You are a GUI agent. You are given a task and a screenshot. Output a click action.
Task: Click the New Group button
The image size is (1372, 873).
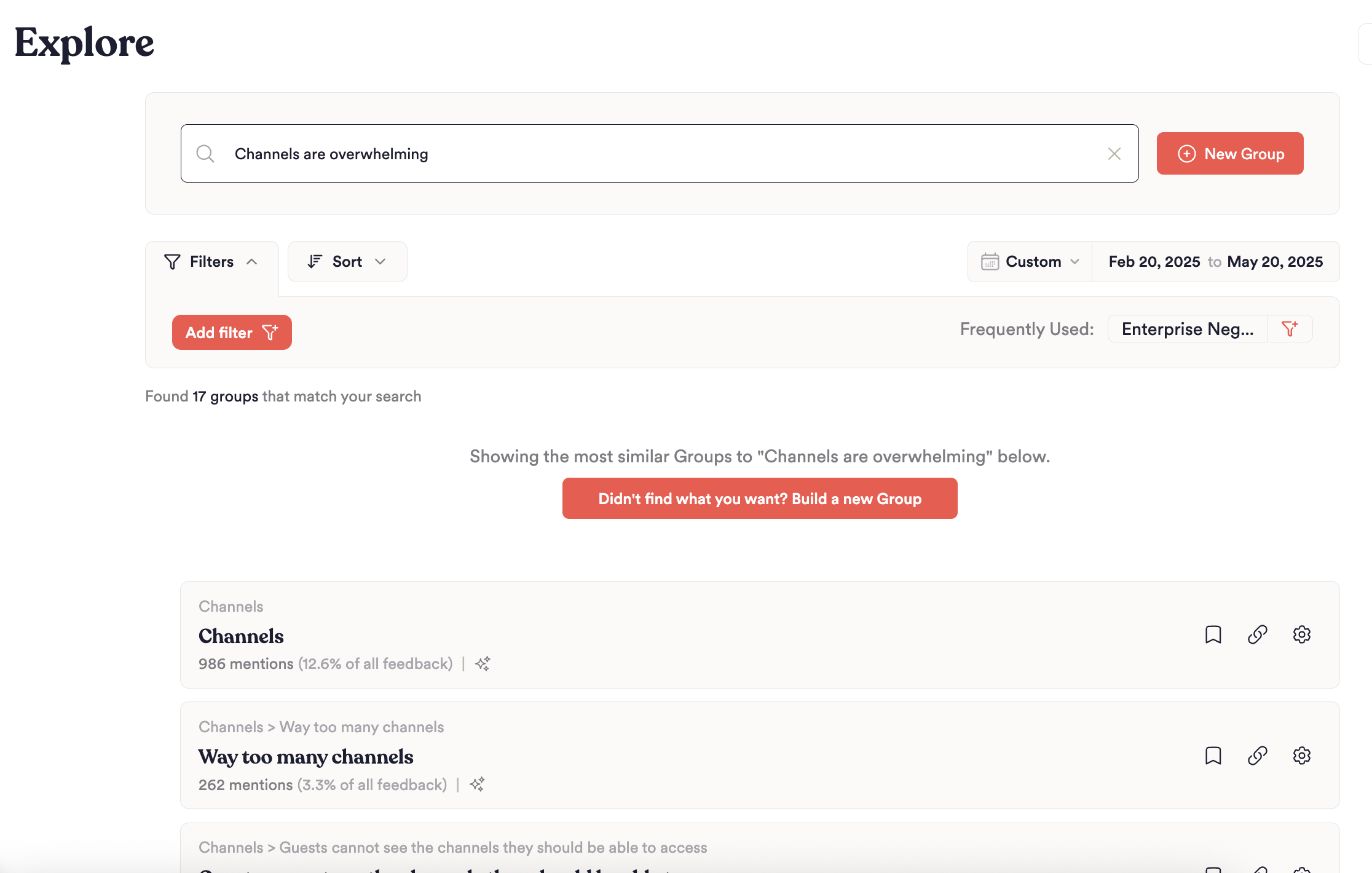(1229, 154)
